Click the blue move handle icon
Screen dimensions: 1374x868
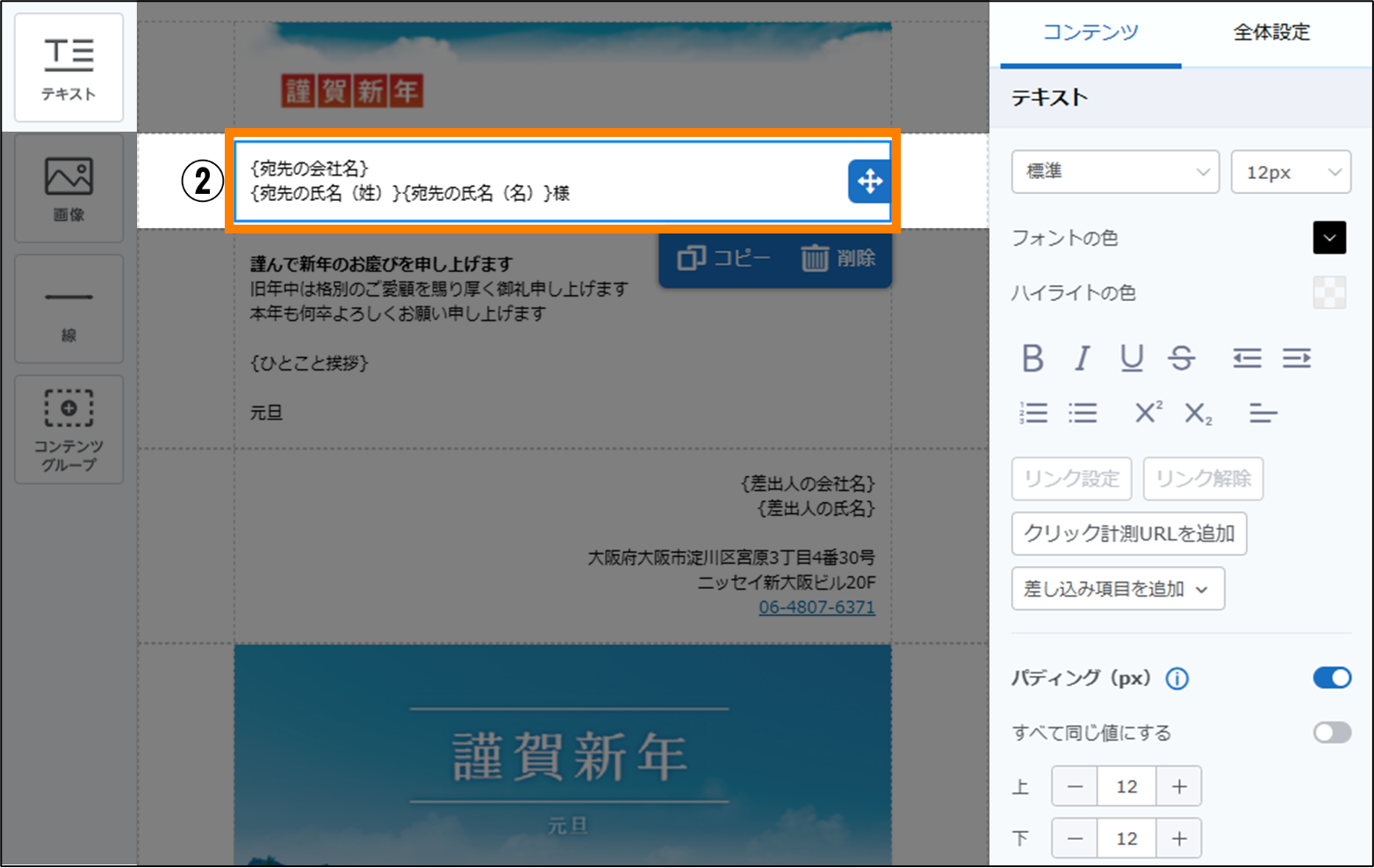869,182
